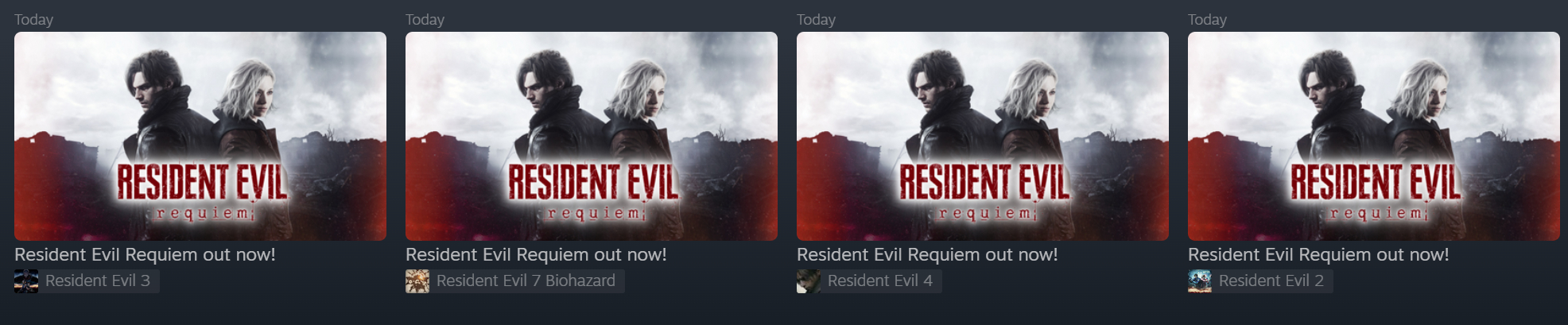Open the Resident Evil 7 Biohazard name link

[526, 281]
